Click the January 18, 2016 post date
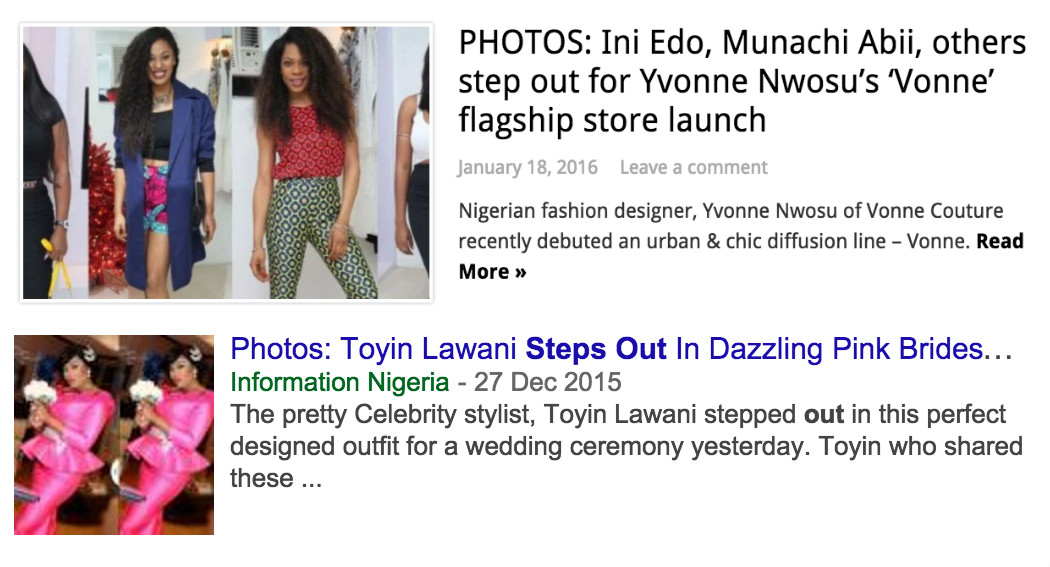1050x567 pixels. (x=527, y=167)
